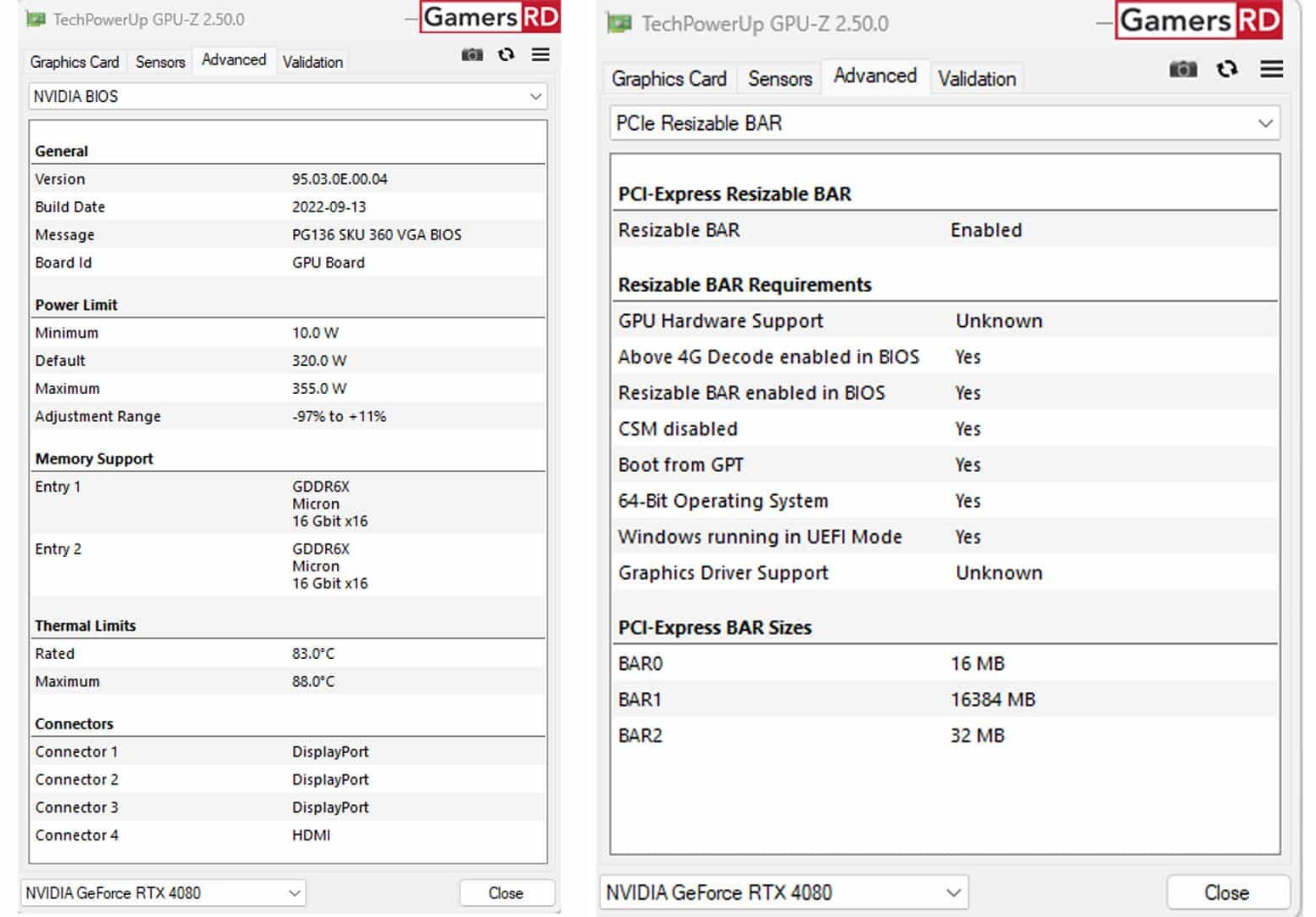Select the Entry 2 memory support row

coord(288,565)
